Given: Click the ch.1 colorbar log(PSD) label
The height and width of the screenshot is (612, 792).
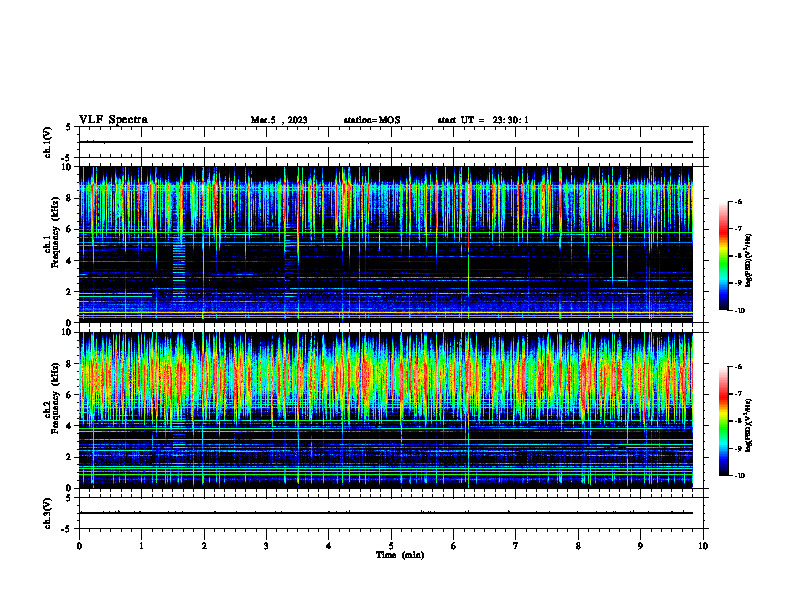Looking at the screenshot, I should (749, 261).
